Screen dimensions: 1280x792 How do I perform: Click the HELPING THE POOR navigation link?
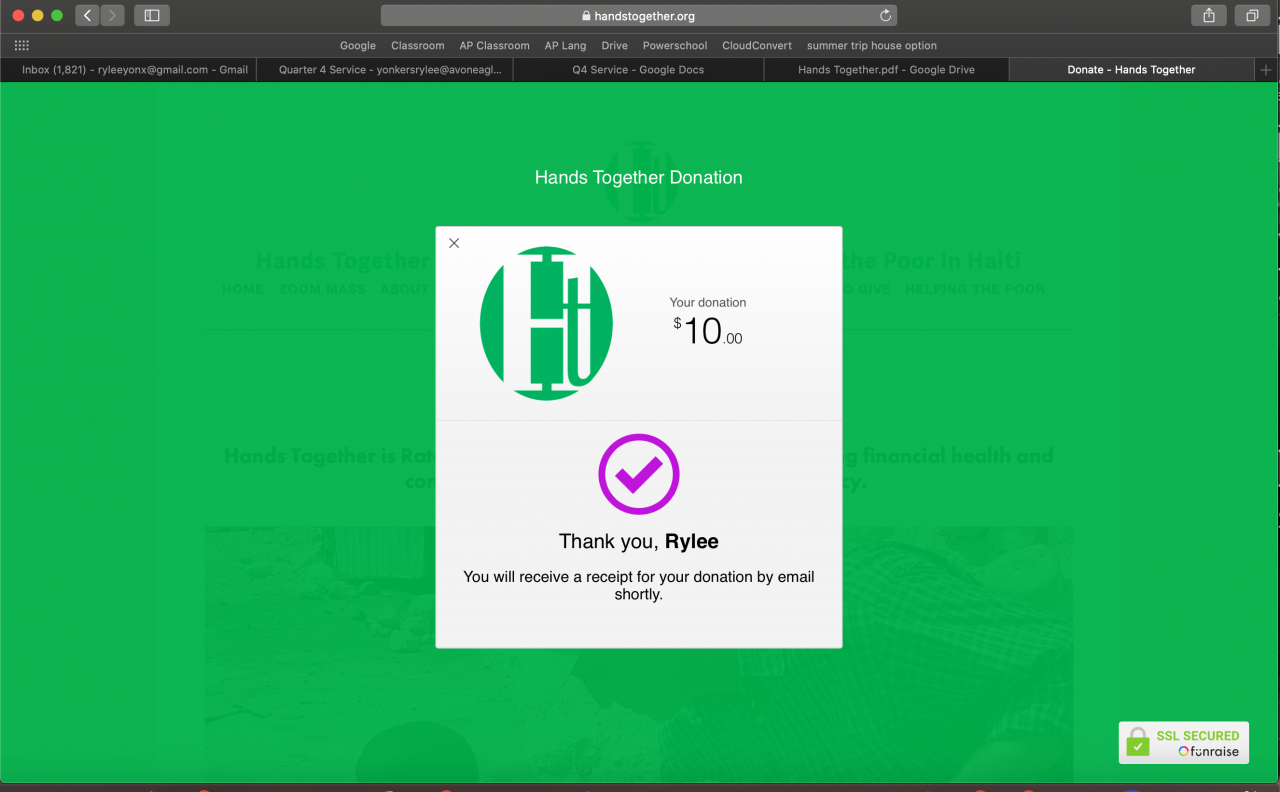pos(975,289)
